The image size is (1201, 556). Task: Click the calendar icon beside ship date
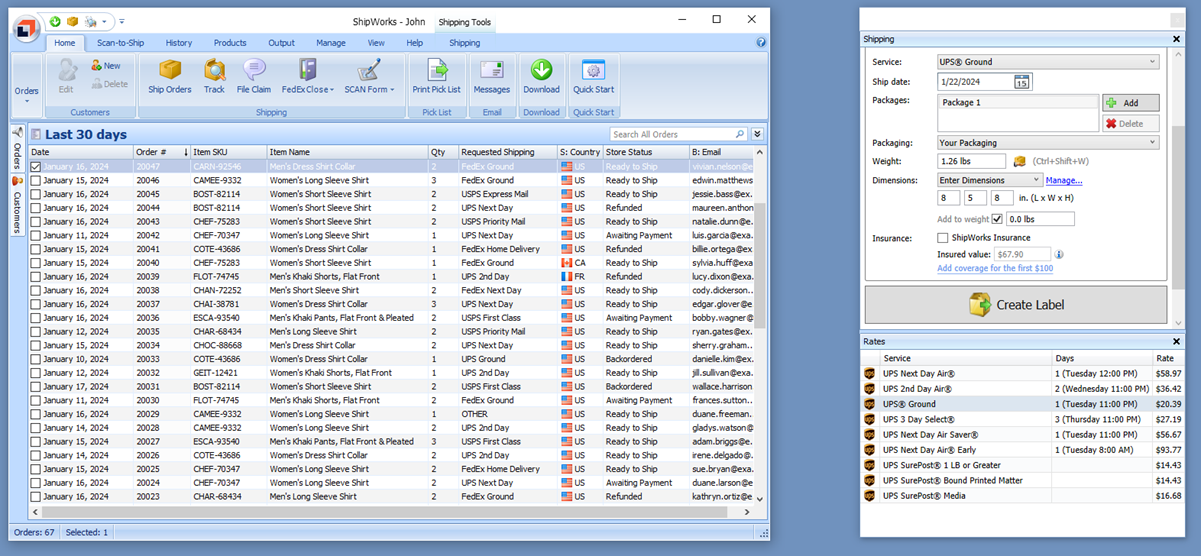pyautogui.click(x=1021, y=82)
